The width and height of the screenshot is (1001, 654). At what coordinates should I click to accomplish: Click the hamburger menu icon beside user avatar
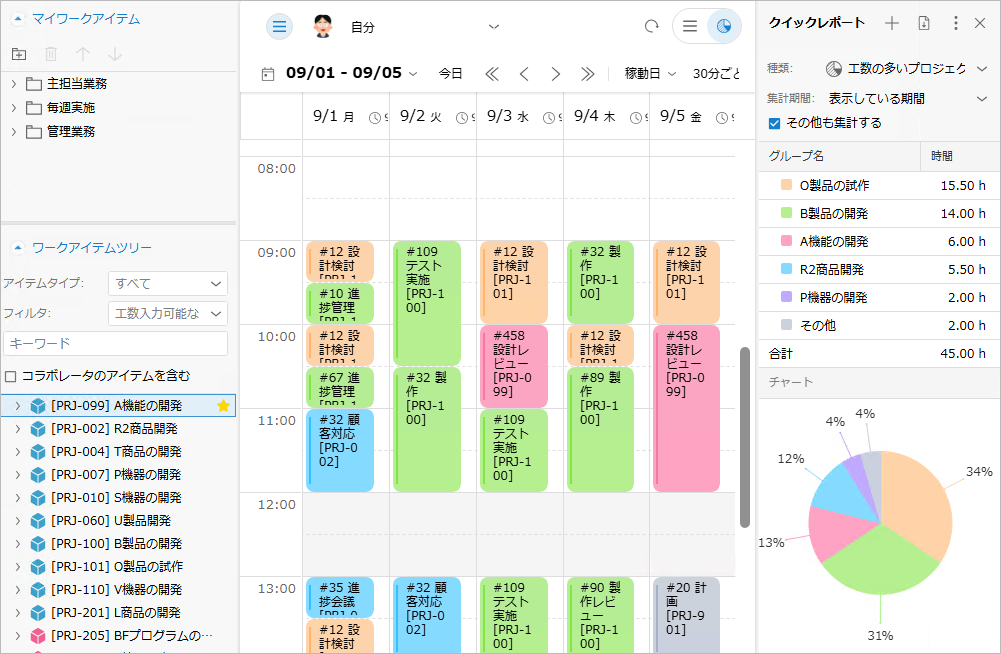pos(279,27)
